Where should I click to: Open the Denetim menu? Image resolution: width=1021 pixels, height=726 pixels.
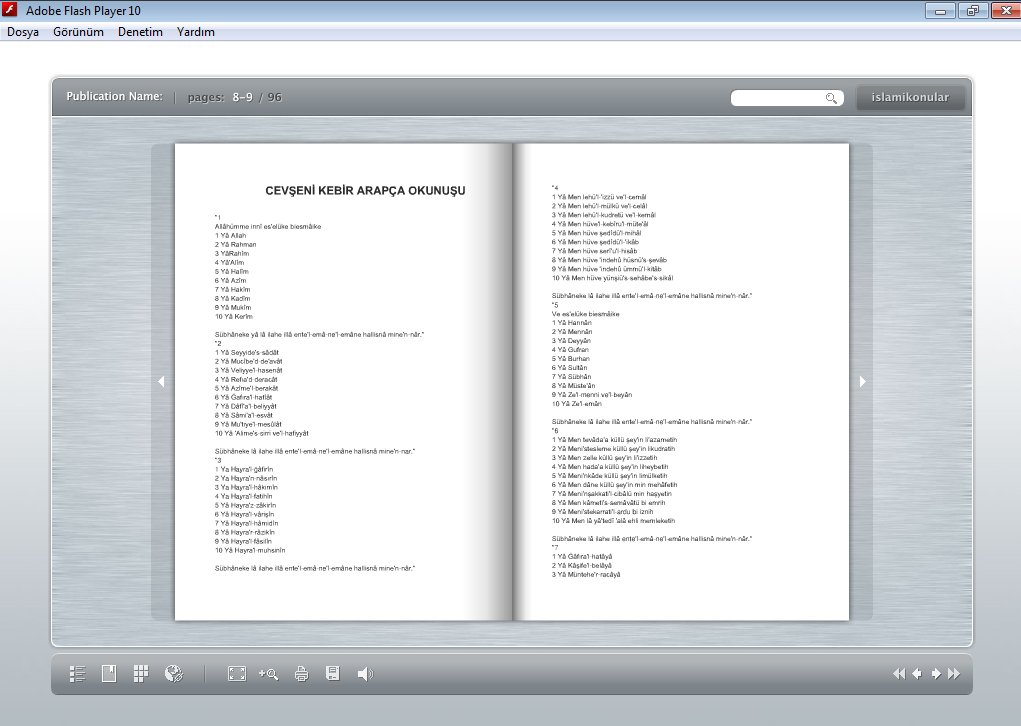click(140, 32)
